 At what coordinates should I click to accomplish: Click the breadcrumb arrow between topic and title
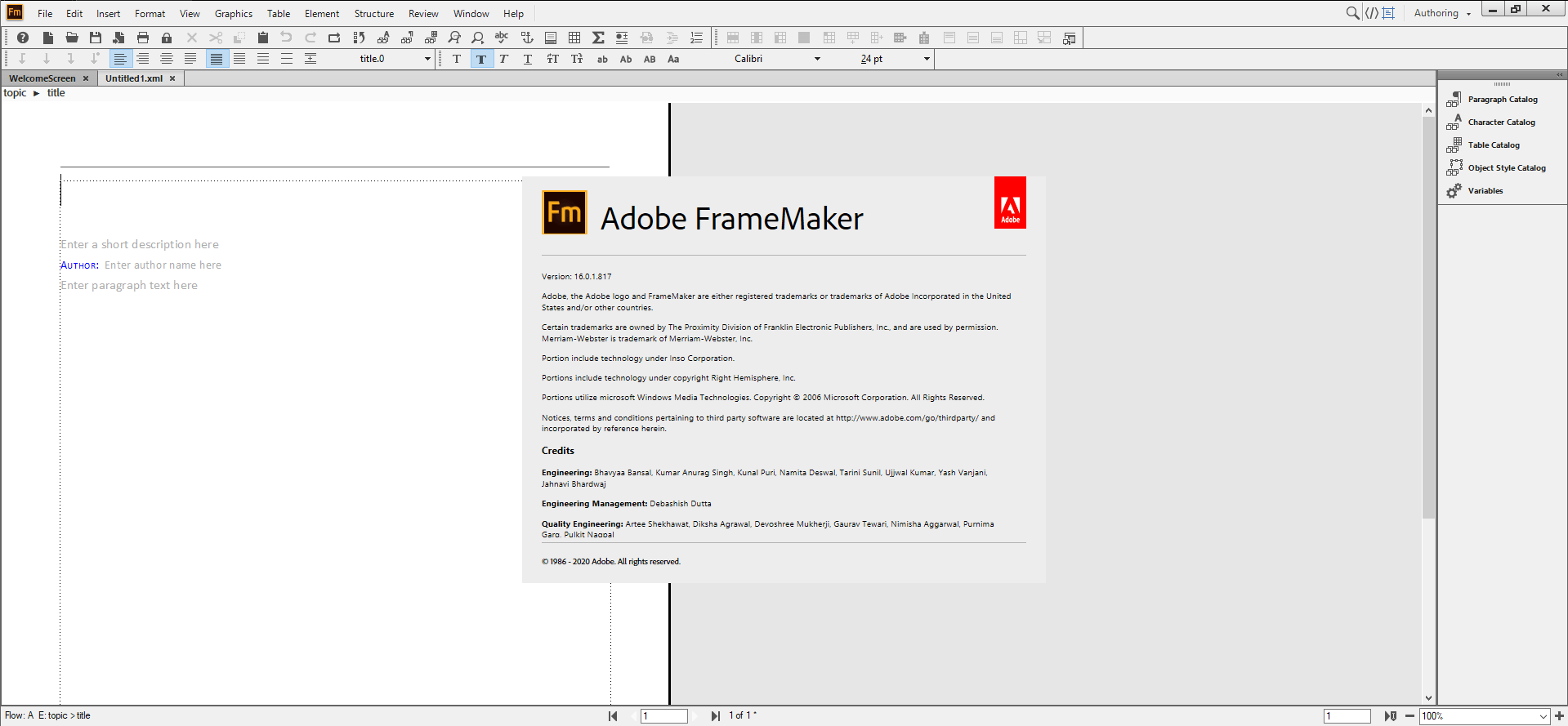click(36, 93)
